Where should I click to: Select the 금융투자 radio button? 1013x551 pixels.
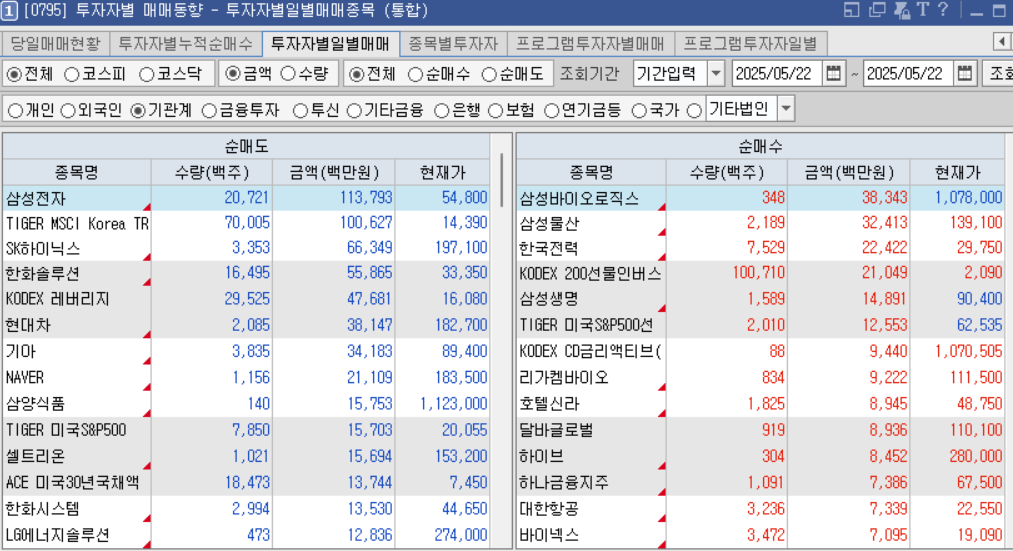click(209, 111)
